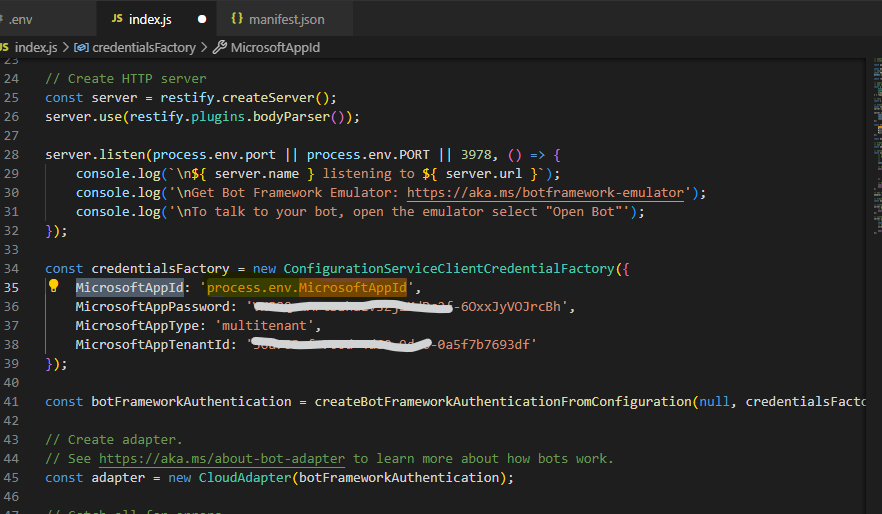Click the unsaved dot on index.js tab
The width and height of the screenshot is (882, 514).
pos(202,19)
